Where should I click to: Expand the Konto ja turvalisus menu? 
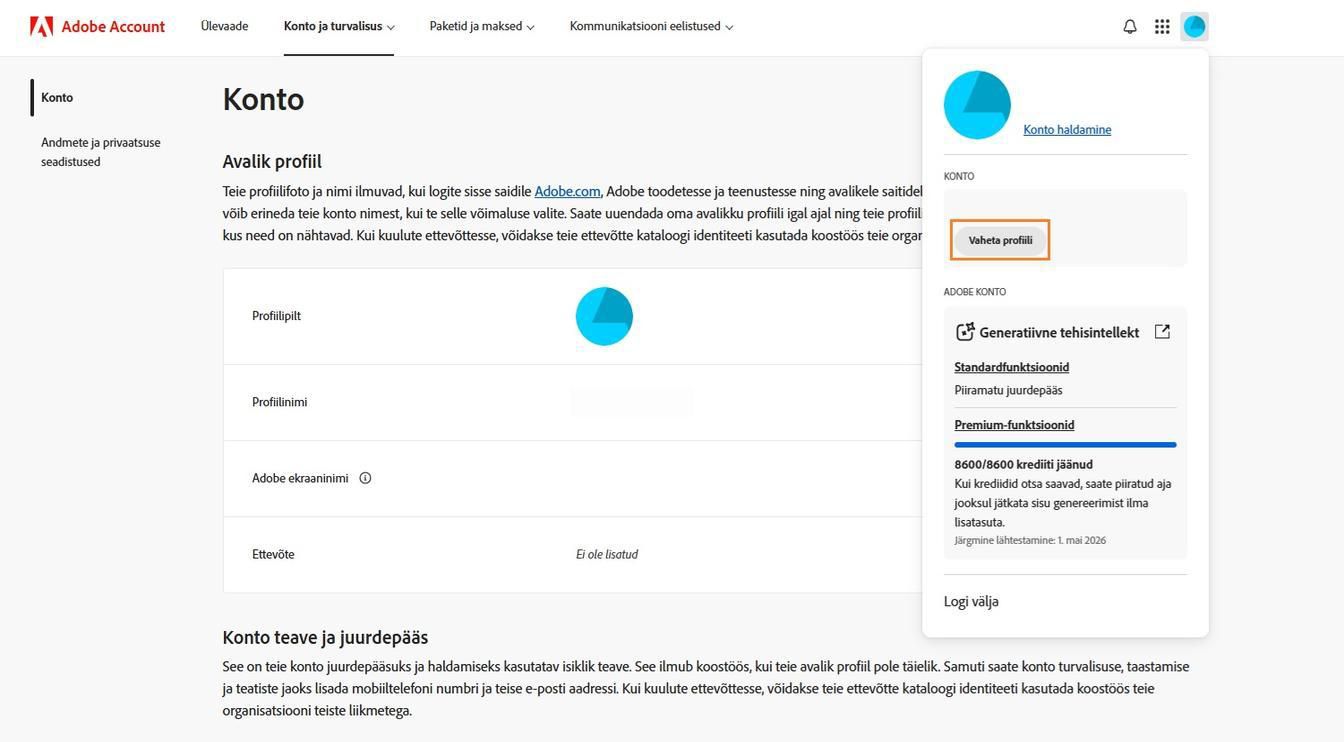coord(339,26)
